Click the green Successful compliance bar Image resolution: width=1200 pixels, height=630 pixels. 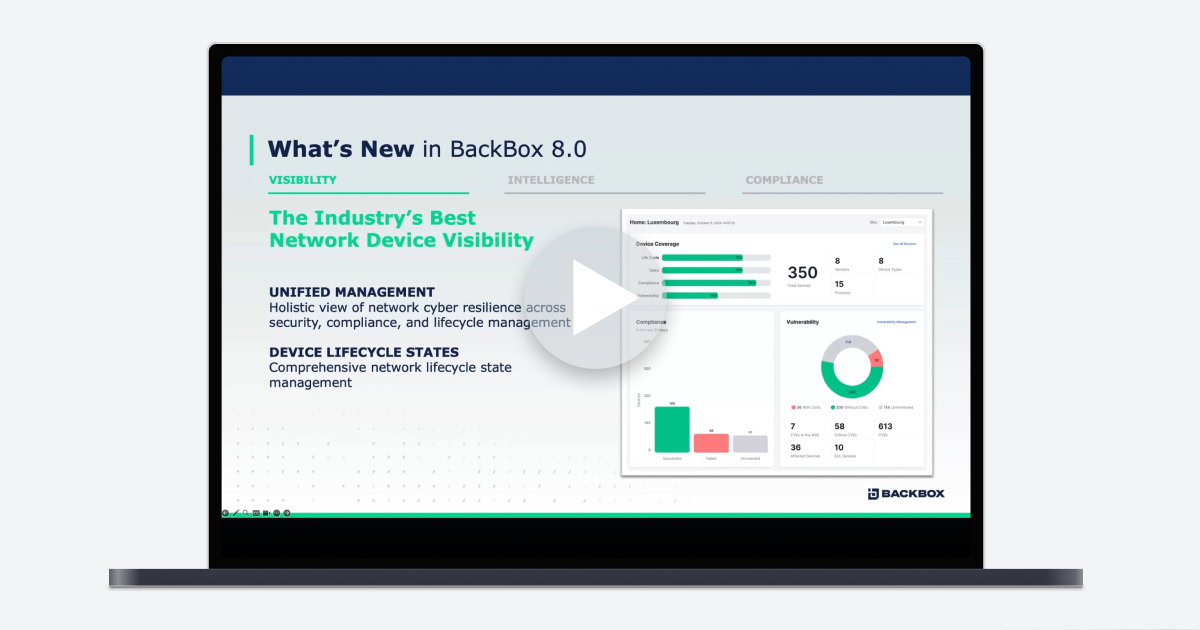tap(672, 429)
